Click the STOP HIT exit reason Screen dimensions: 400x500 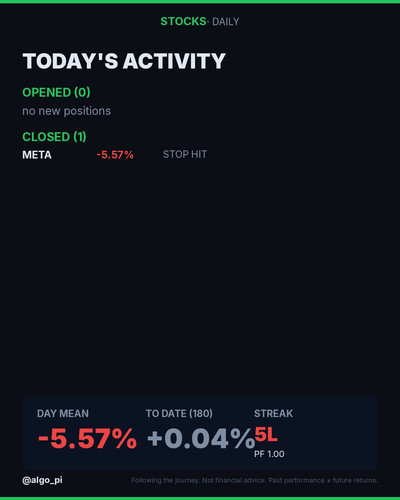click(185, 154)
